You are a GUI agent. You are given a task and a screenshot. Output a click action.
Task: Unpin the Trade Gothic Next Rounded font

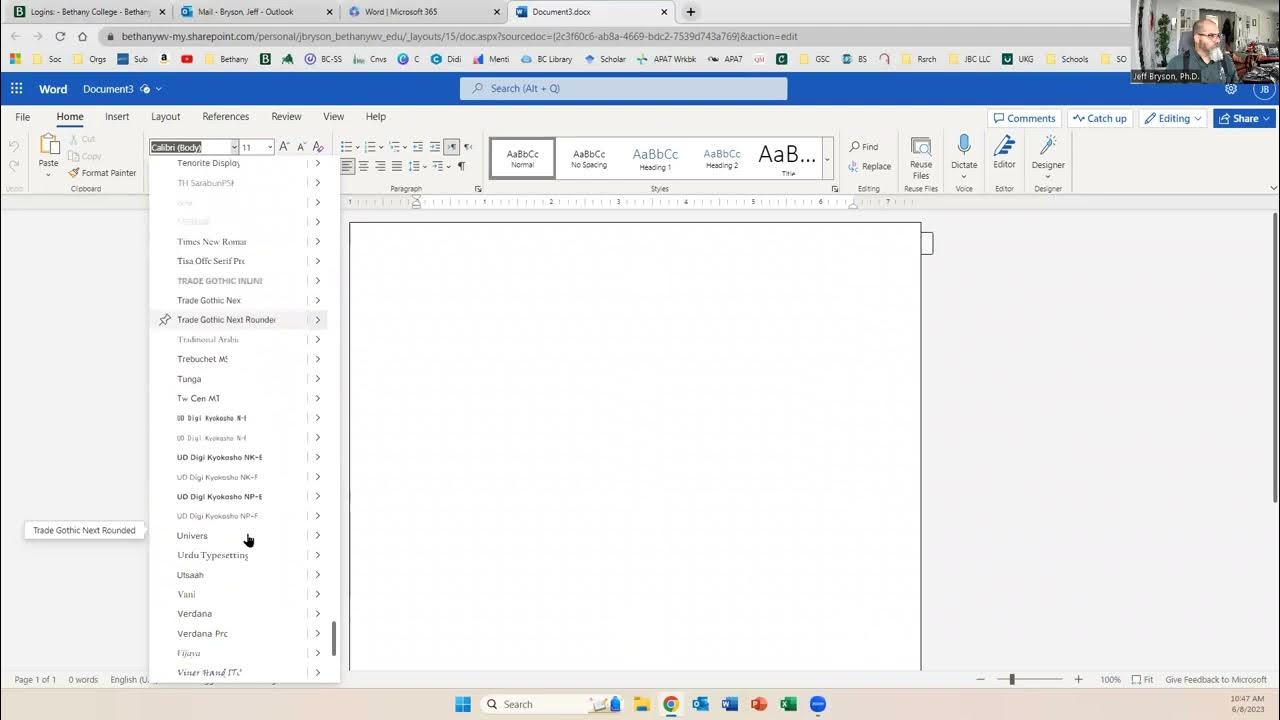165,320
